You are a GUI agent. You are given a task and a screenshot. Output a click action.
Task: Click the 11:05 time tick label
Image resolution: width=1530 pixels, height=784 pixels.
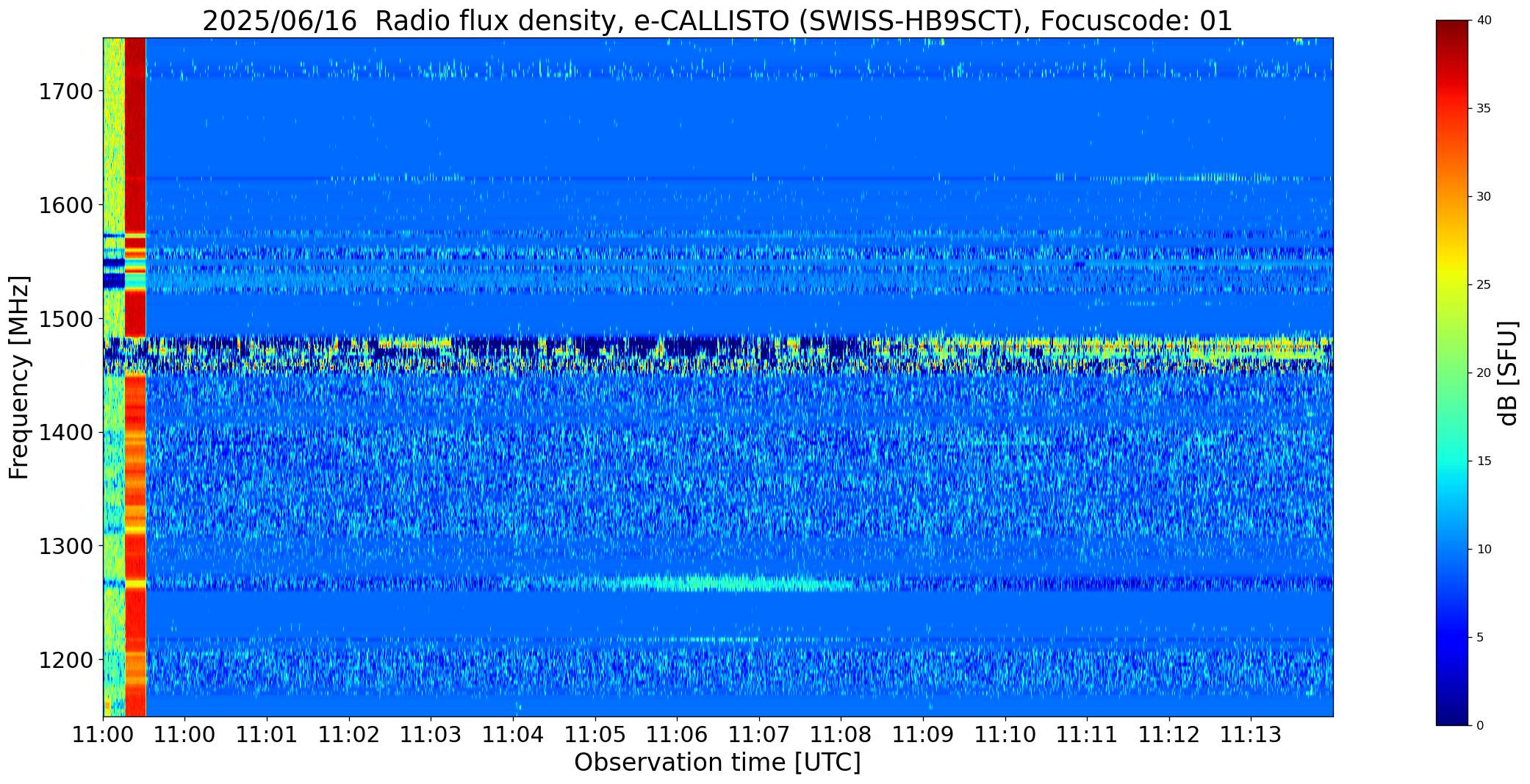595,735
